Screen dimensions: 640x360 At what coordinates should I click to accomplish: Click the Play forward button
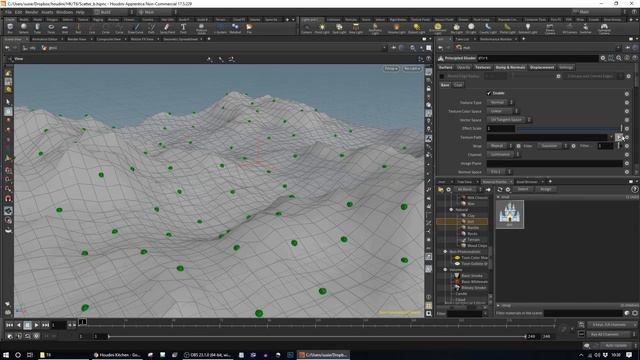[x=36, y=325]
